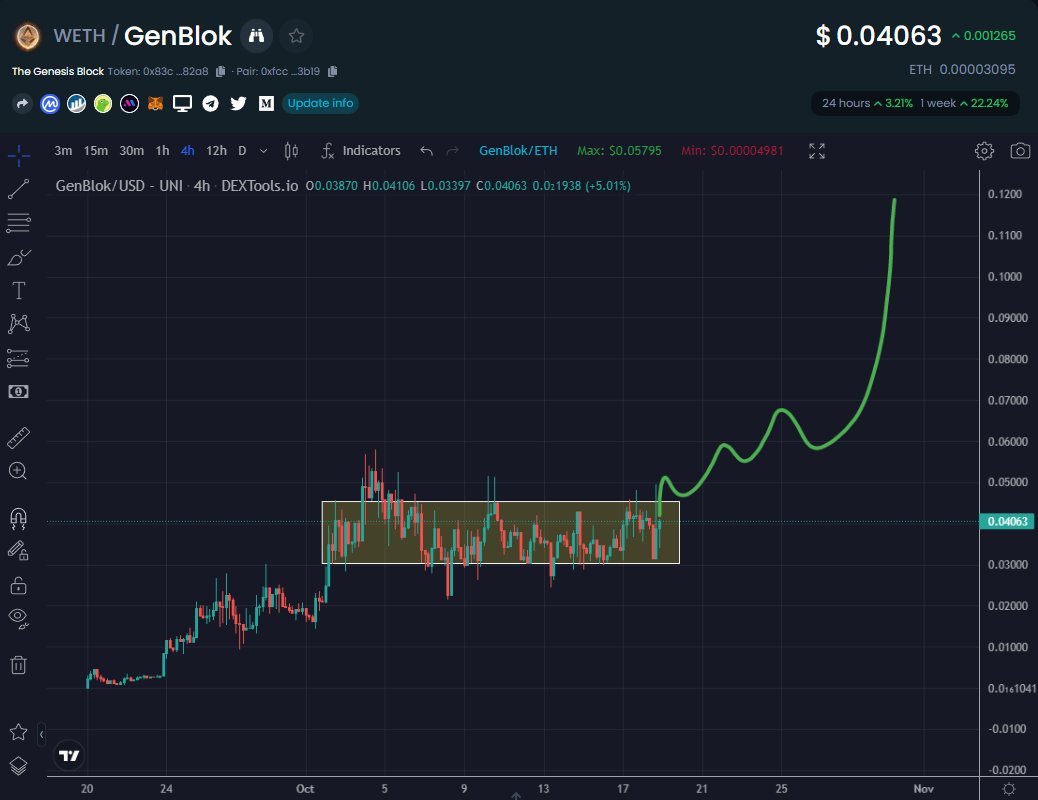Switch chart to 12h timeframe
The height and width of the screenshot is (800, 1038).
click(216, 151)
